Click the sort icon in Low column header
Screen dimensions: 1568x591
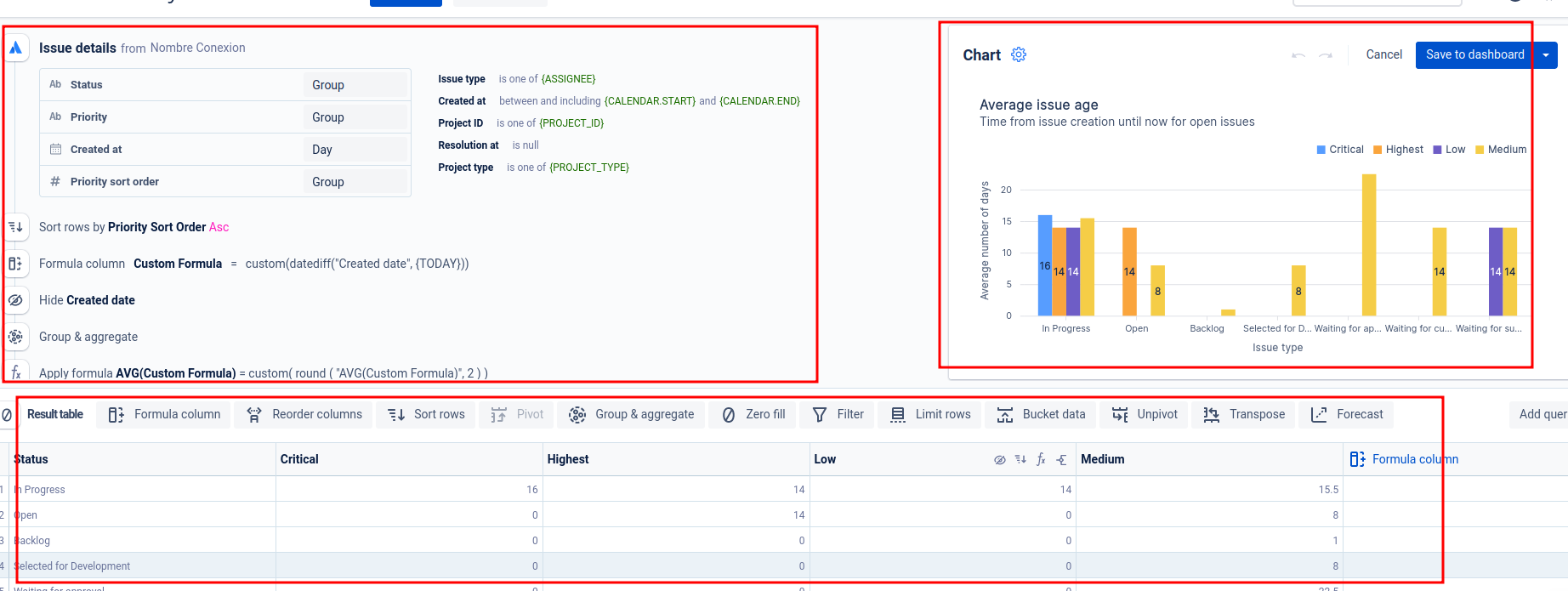(x=1020, y=459)
